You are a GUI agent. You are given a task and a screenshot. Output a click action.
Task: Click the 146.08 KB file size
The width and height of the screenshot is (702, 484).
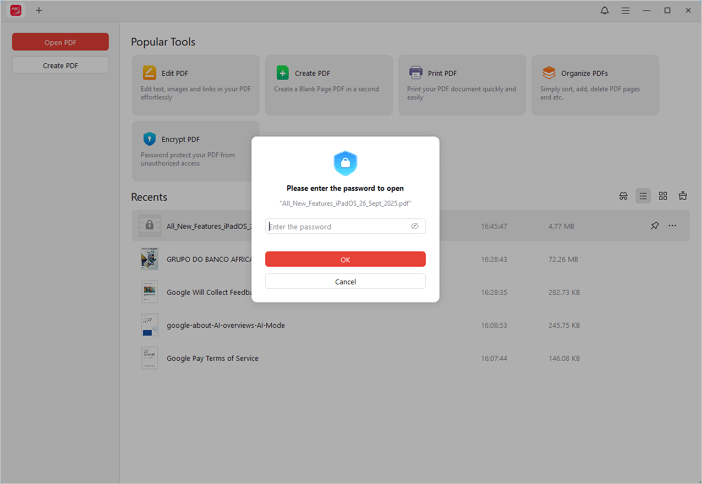564,358
